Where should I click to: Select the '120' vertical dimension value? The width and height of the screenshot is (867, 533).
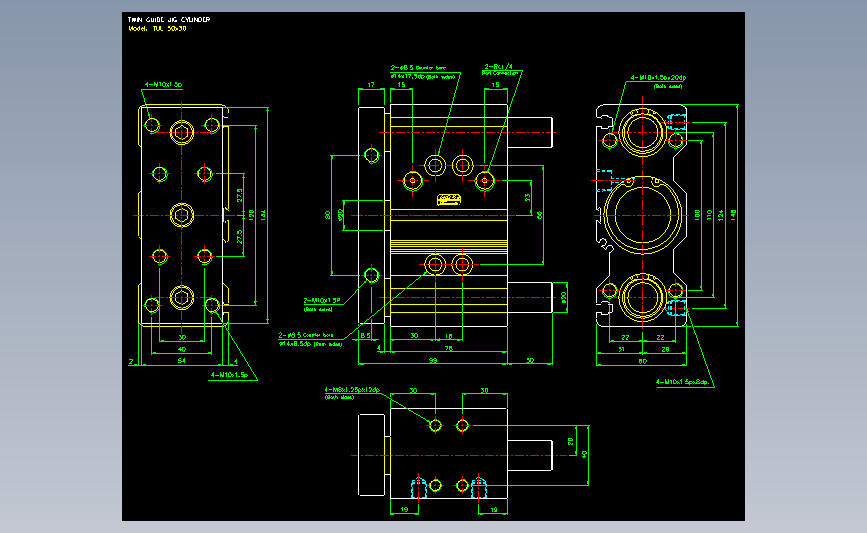(x=252, y=214)
